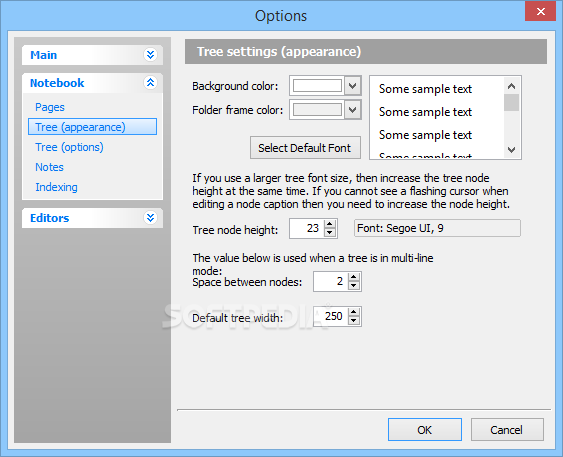Viewport: 563px width, 457px height.
Task: Select the Notebook group header
Action: pyautogui.click(x=92, y=83)
